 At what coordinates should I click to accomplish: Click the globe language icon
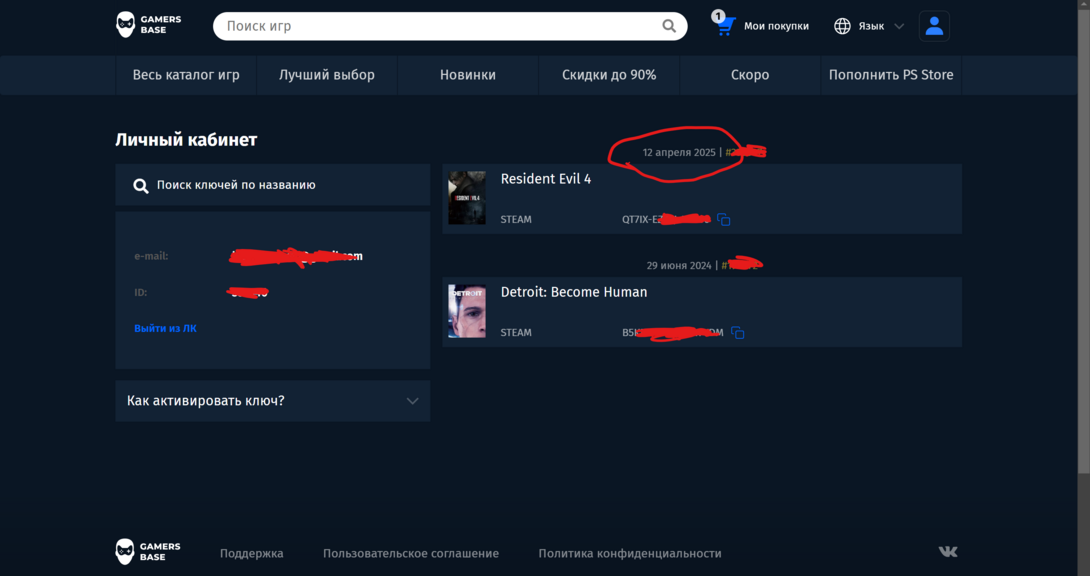click(842, 26)
